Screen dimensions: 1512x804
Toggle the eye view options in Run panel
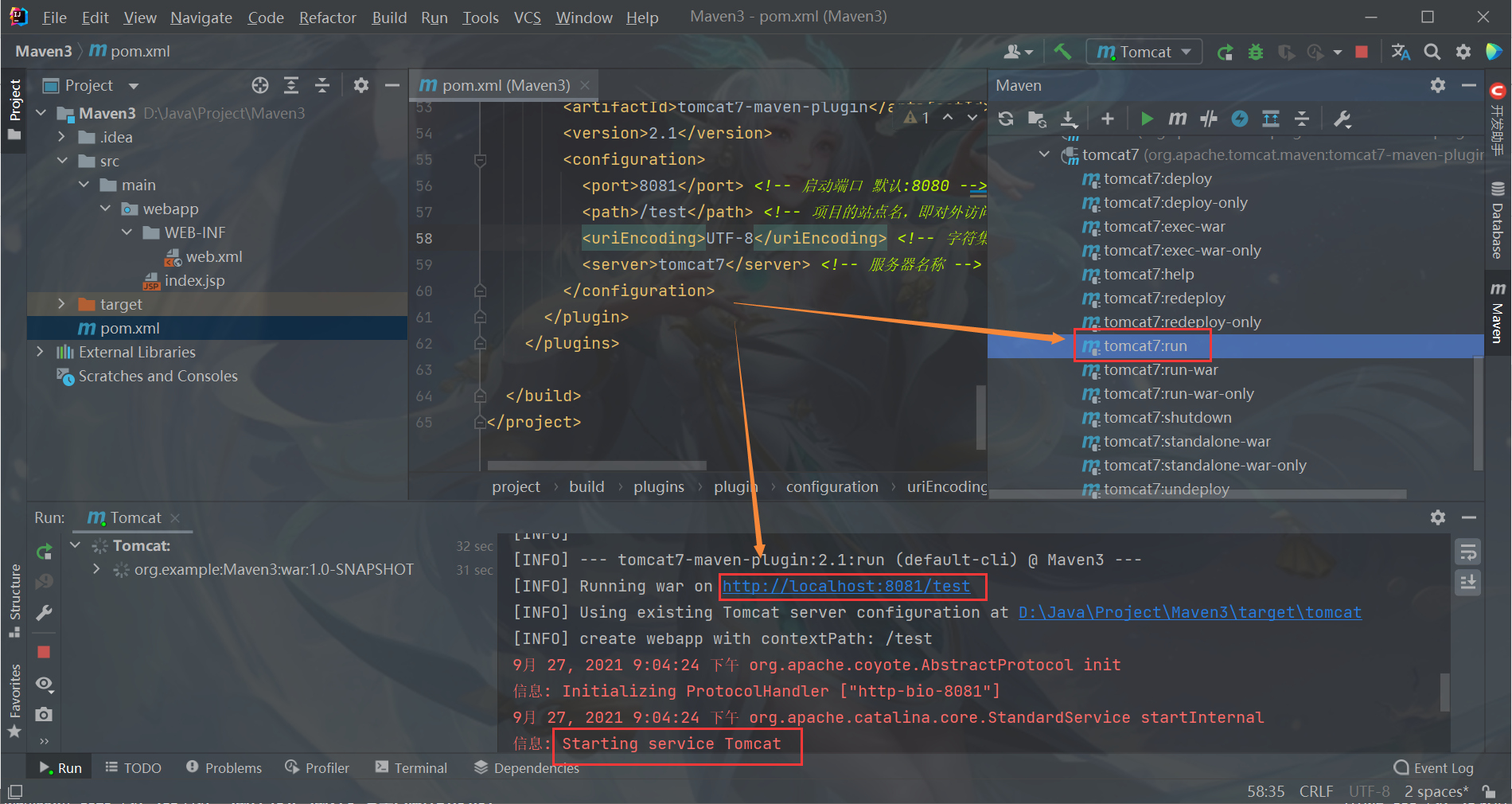[x=45, y=684]
